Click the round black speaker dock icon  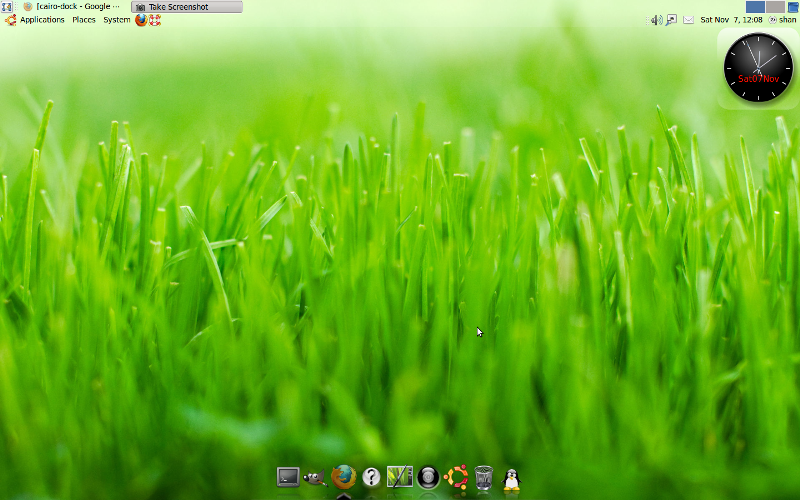[x=428, y=478]
